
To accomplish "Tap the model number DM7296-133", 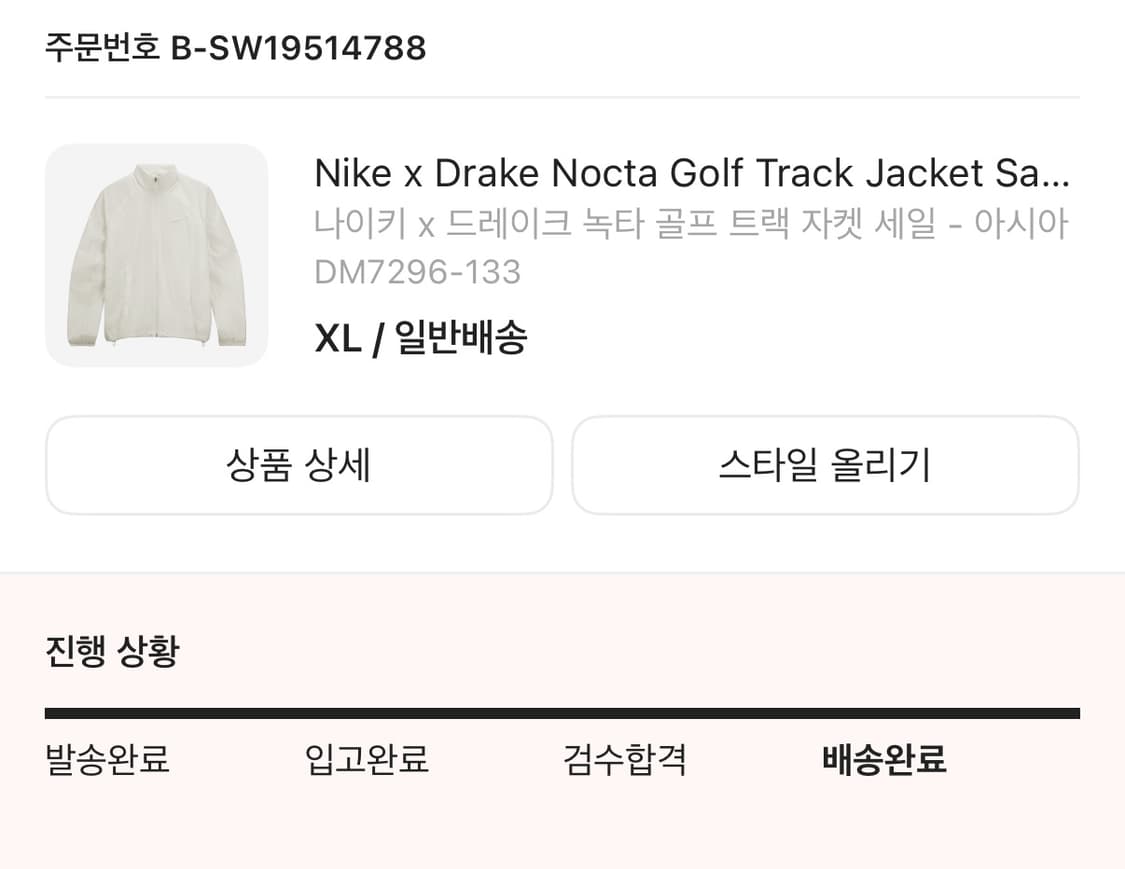I will [417, 272].
